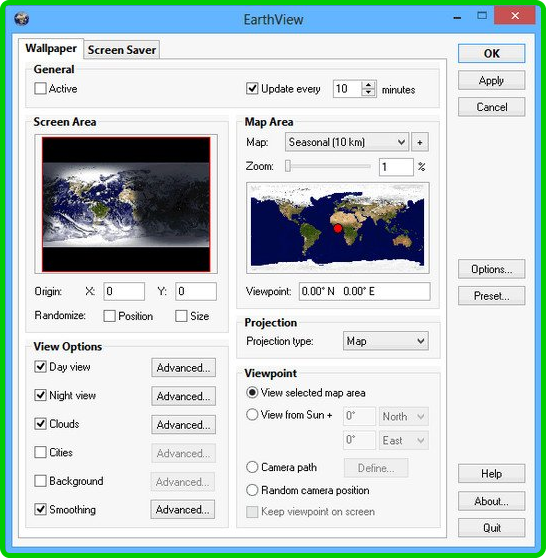Open the East direction dropdown
Image resolution: width=546 pixels, height=558 pixels.
coord(404,441)
